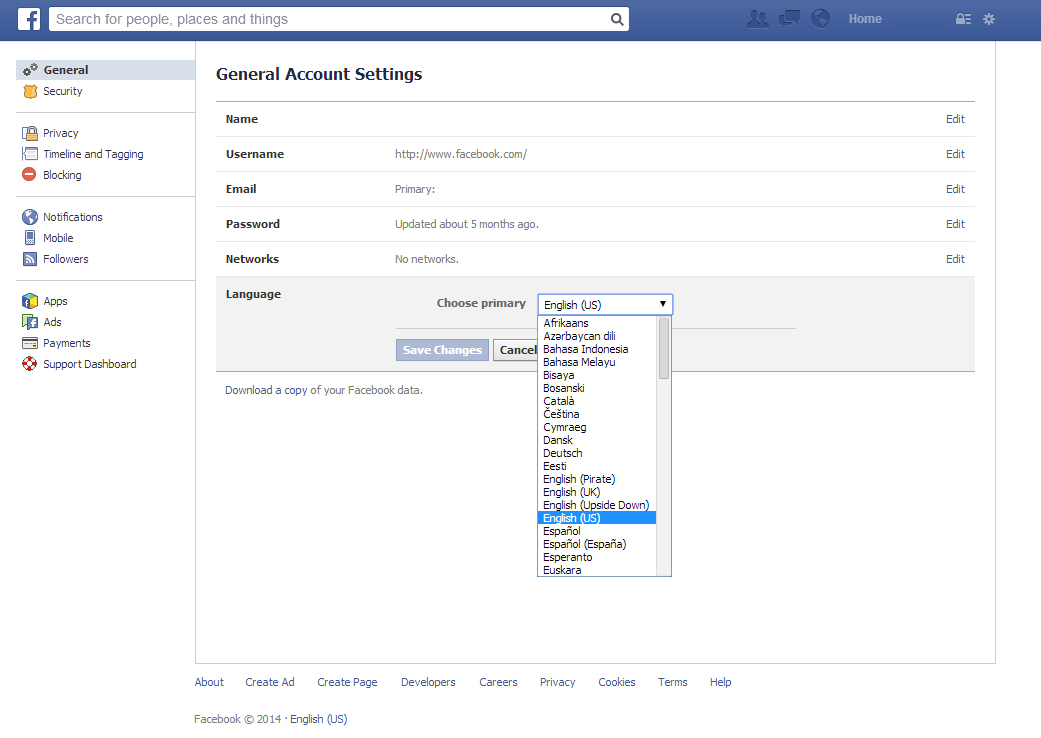
Task: Open the messages icon
Action: point(789,18)
